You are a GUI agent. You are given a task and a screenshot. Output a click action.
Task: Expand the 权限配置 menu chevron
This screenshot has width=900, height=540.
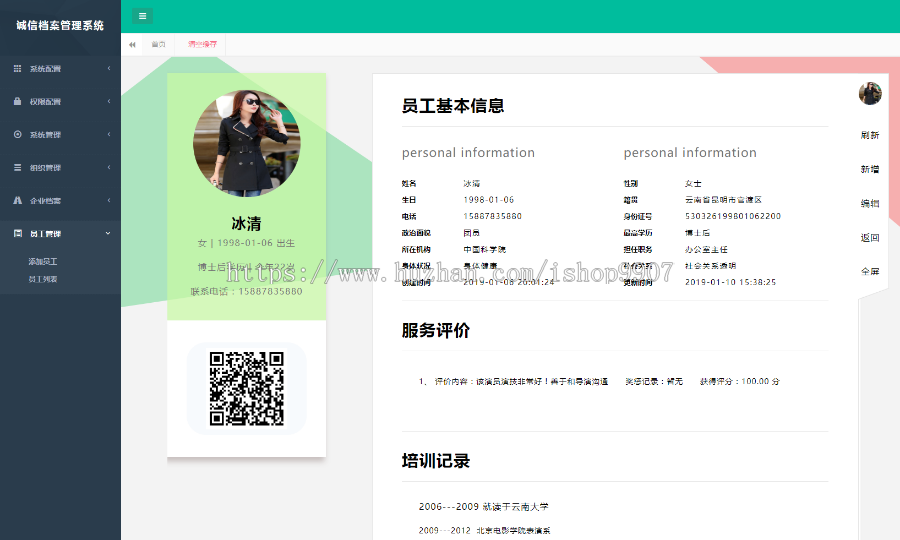(108, 101)
